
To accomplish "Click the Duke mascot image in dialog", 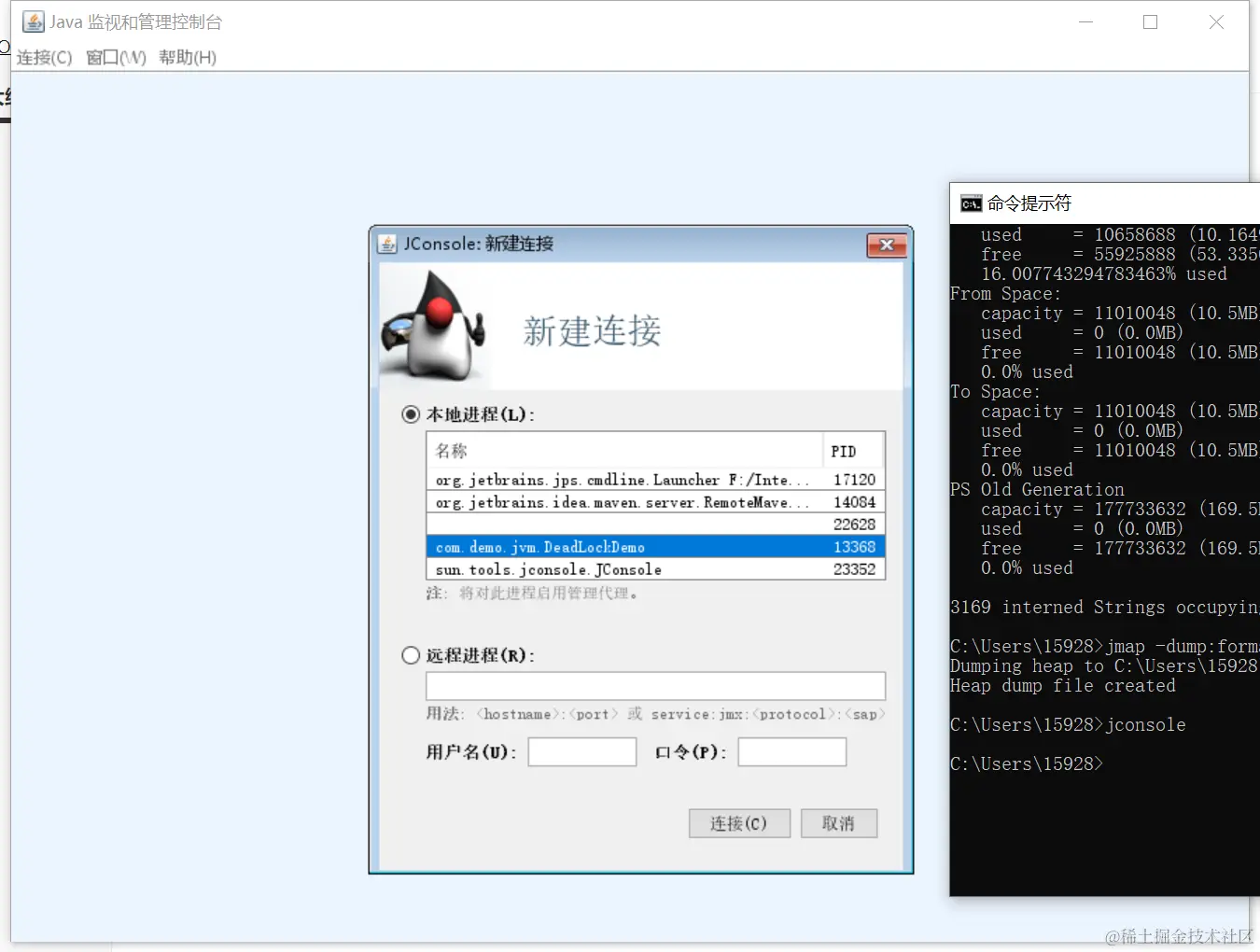I will point(433,326).
